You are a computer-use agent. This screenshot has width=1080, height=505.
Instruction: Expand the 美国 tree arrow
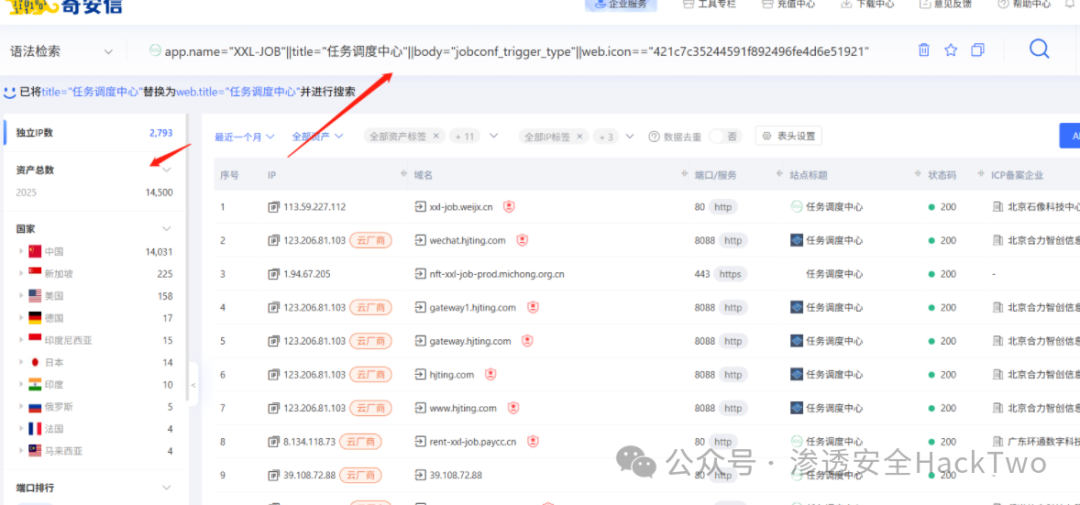21,296
